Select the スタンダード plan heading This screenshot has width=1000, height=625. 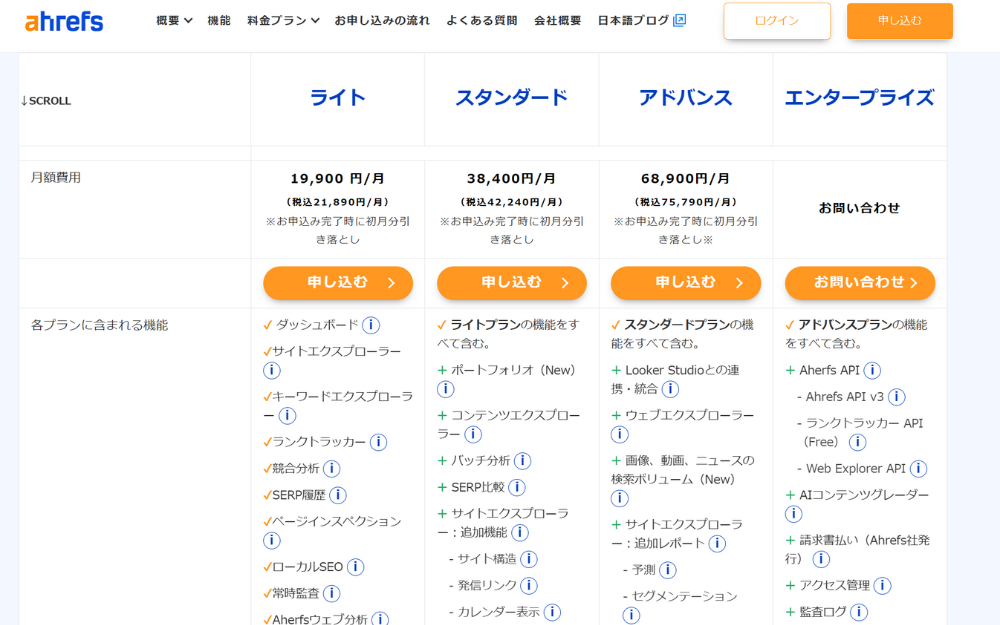511,98
